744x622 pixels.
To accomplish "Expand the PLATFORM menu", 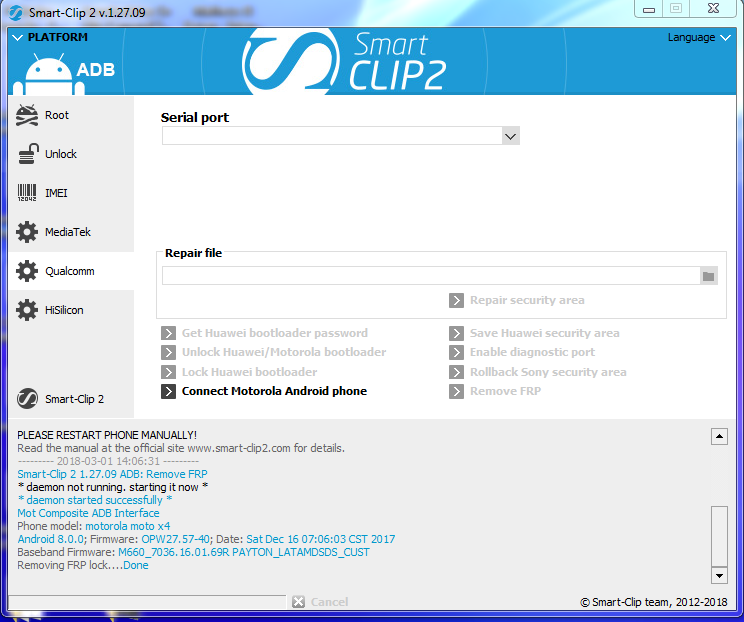I will coord(50,37).
